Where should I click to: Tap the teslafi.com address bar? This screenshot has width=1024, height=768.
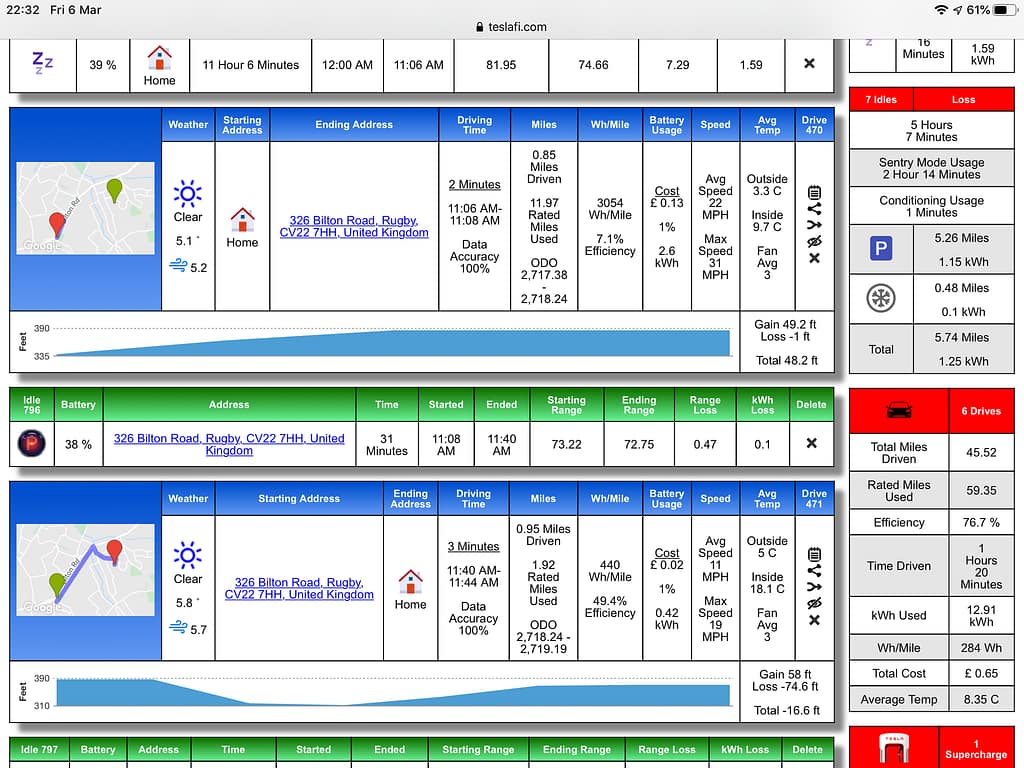(512, 27)
